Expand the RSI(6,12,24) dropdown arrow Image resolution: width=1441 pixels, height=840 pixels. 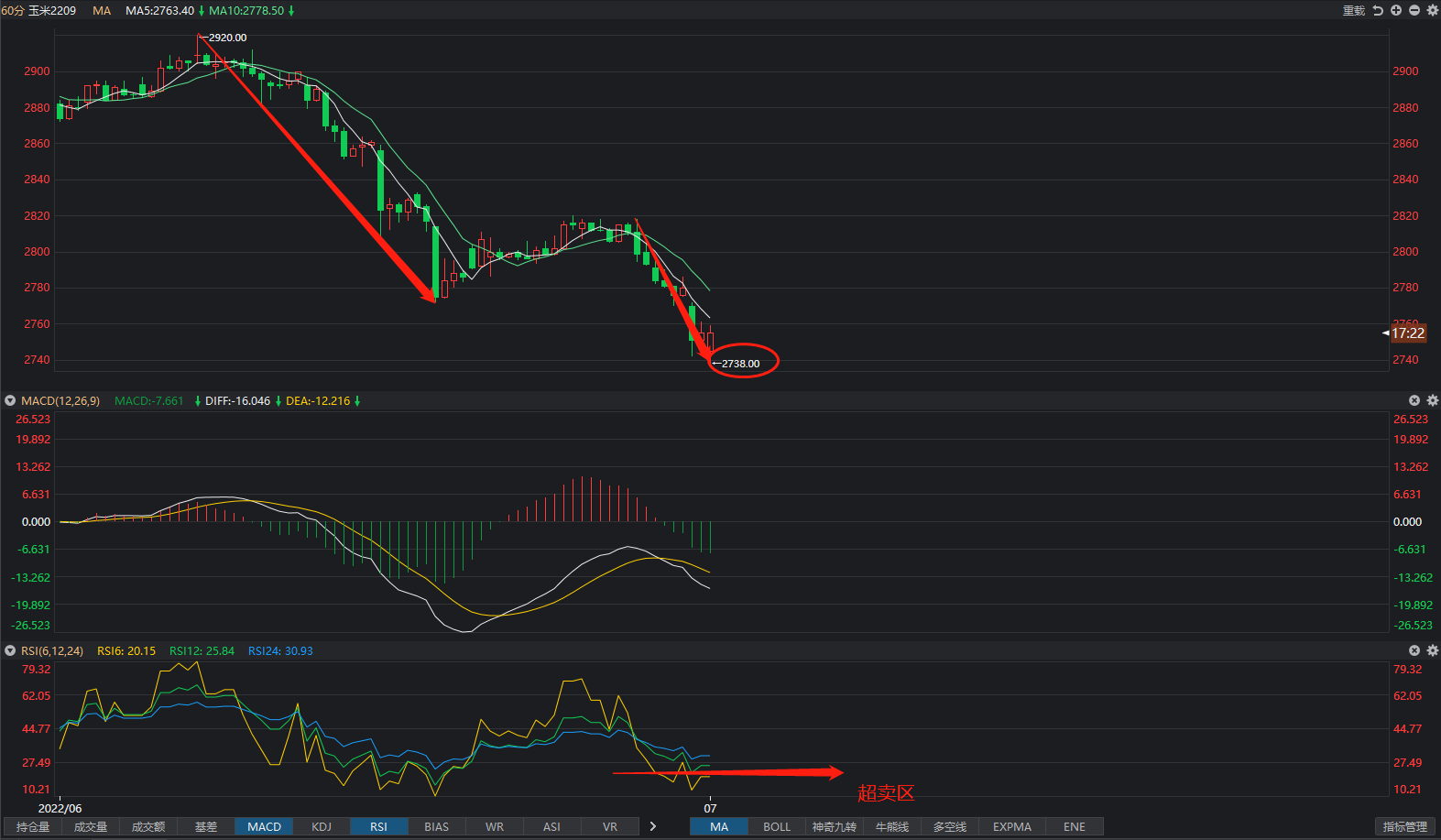click(10, 650)
